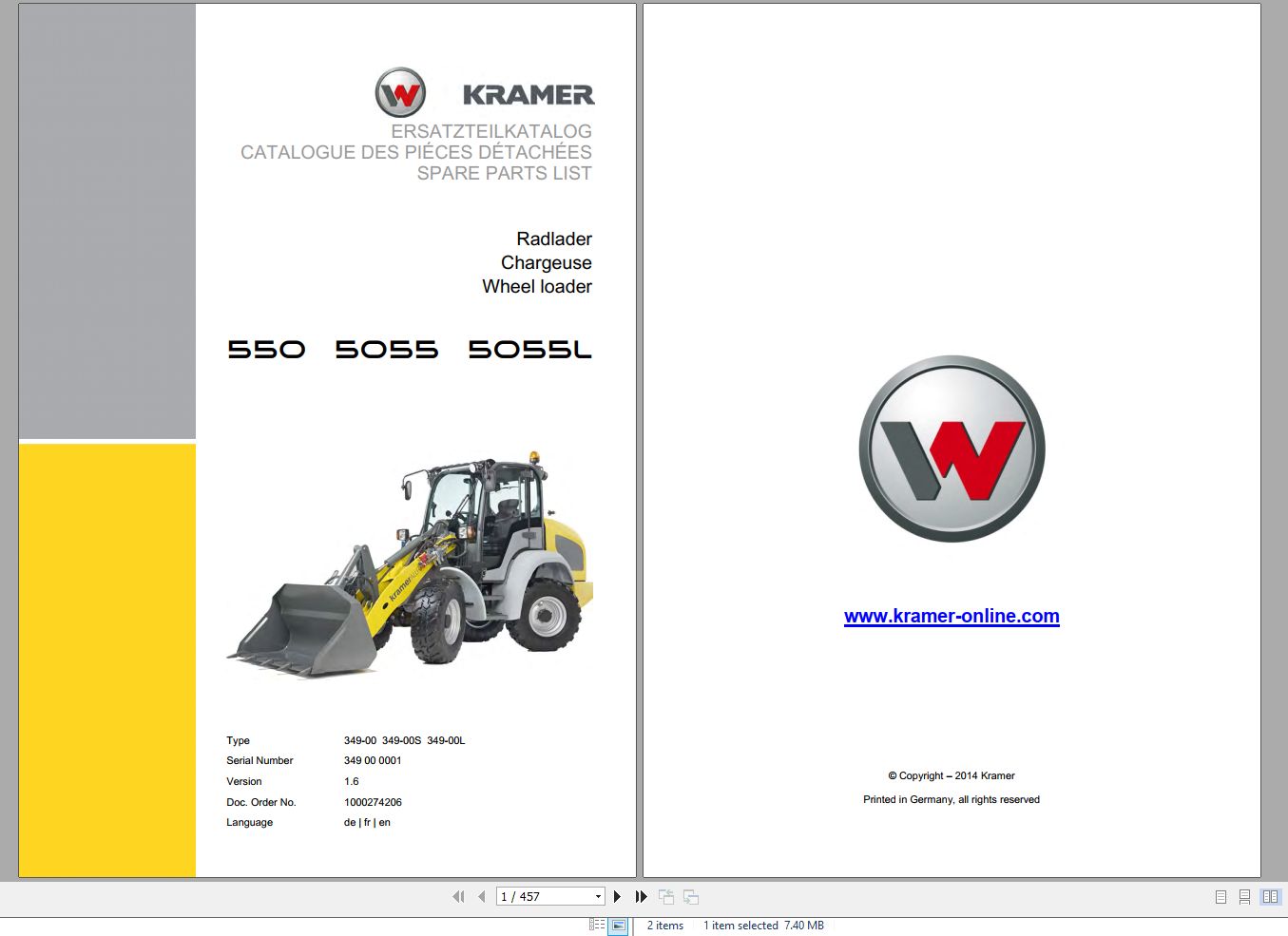This screenshot has height=936, width=1288.
Task: Switch to continuous scrolling page view
Action: tap(1244, 897)
